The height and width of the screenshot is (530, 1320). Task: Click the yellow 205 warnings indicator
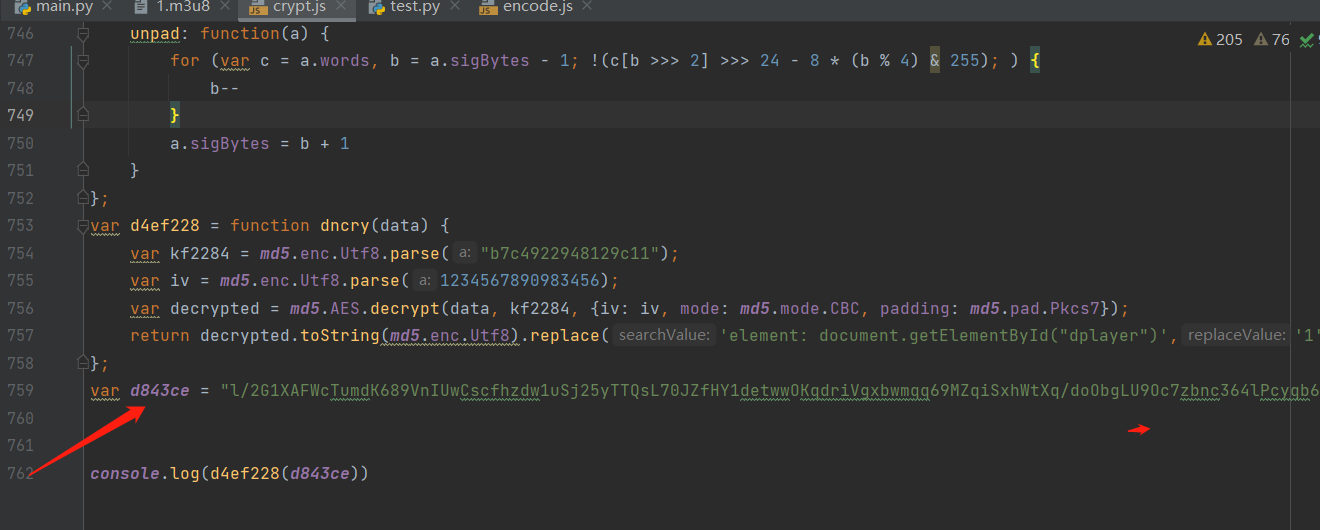pos(1220,40)
